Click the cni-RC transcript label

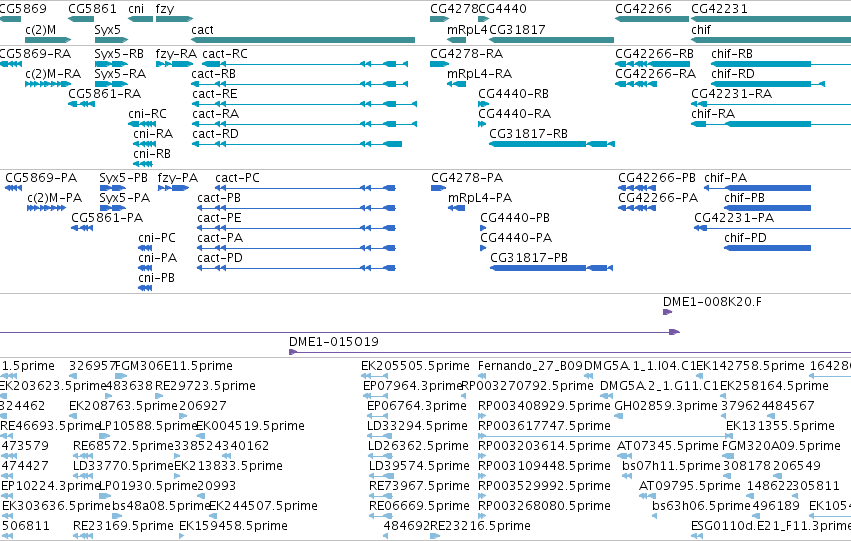point(147,114)
